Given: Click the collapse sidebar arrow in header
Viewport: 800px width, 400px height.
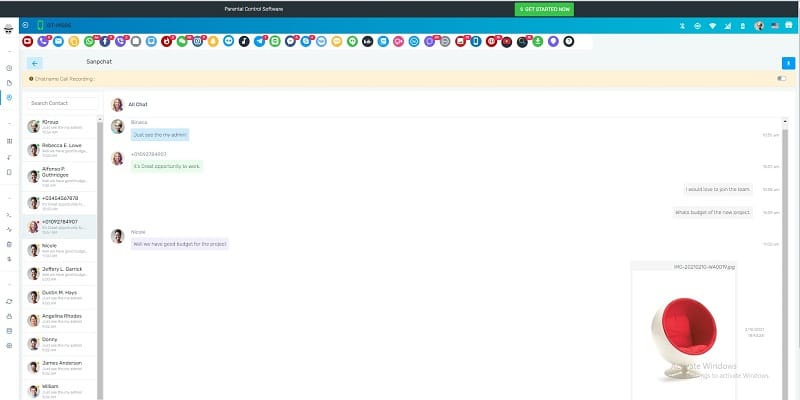Looking at the screenshot, I should pyautogui.click(x=25, y=25).
